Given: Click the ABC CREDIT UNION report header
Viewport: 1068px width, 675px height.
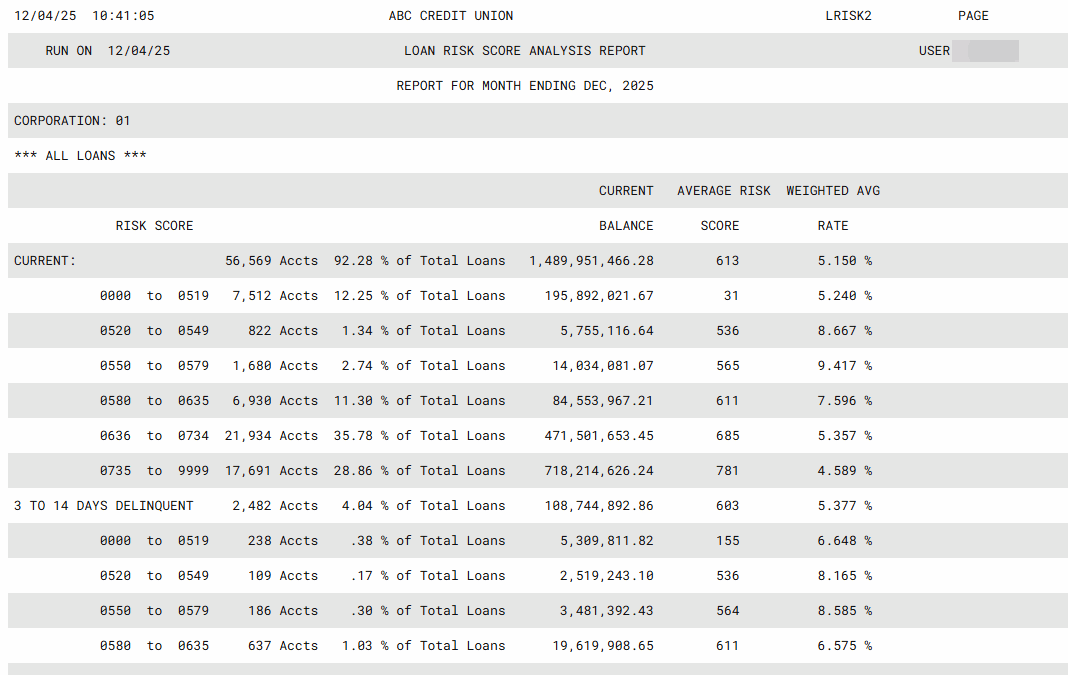Looking at the screenshot, I should point(450,16).
